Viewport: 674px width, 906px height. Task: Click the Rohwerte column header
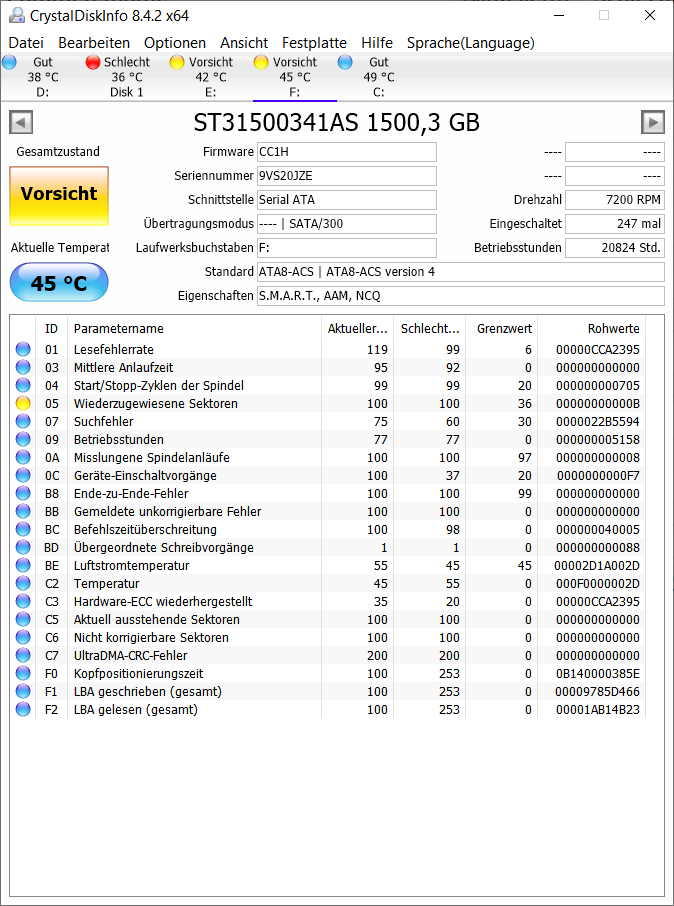pos(592,329)
